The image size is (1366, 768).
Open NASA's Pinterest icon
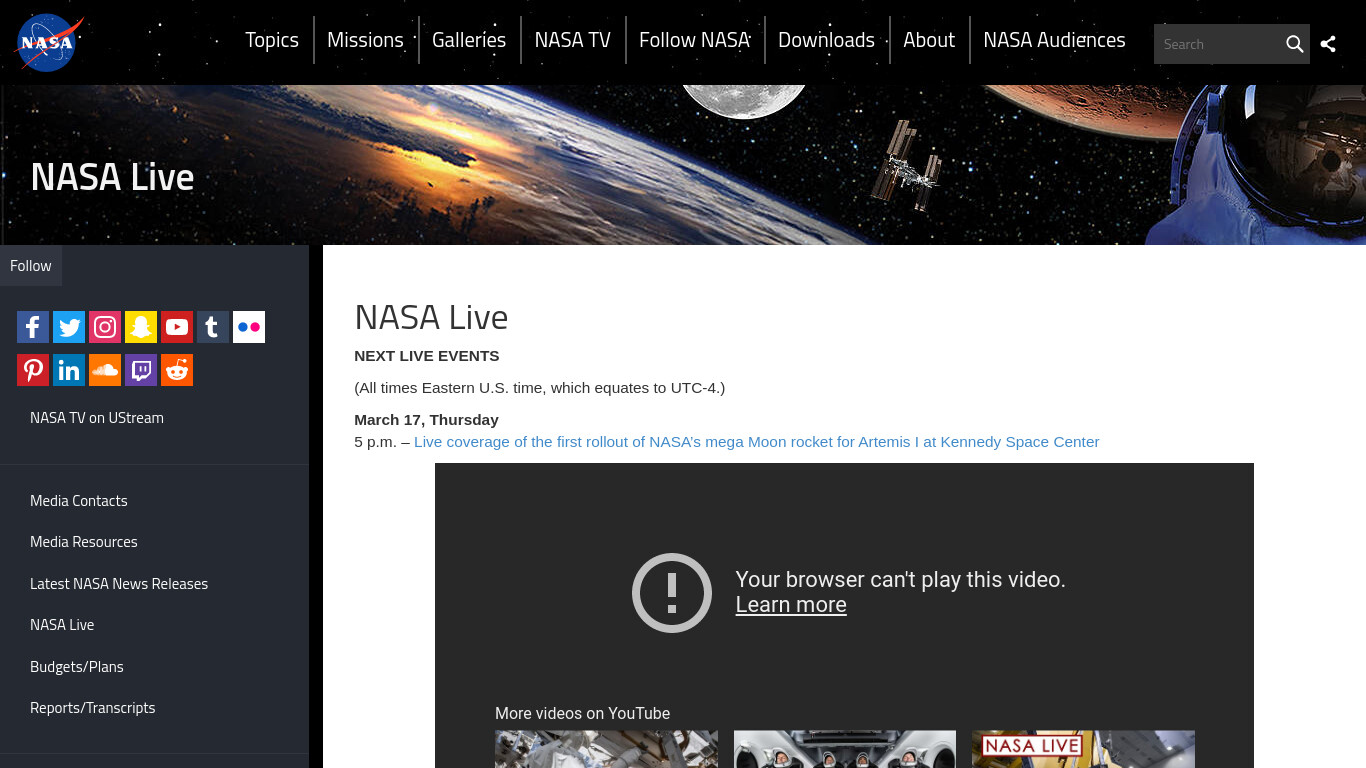click(x=33, y=370)
